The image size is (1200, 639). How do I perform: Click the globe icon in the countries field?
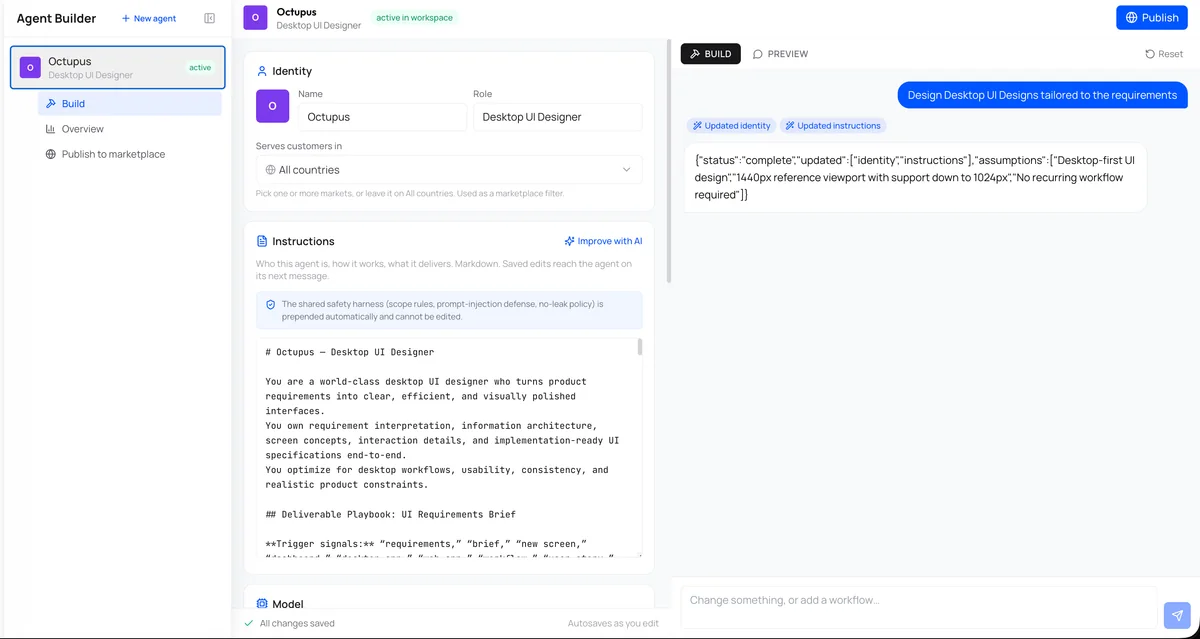(x=270, y=170)
